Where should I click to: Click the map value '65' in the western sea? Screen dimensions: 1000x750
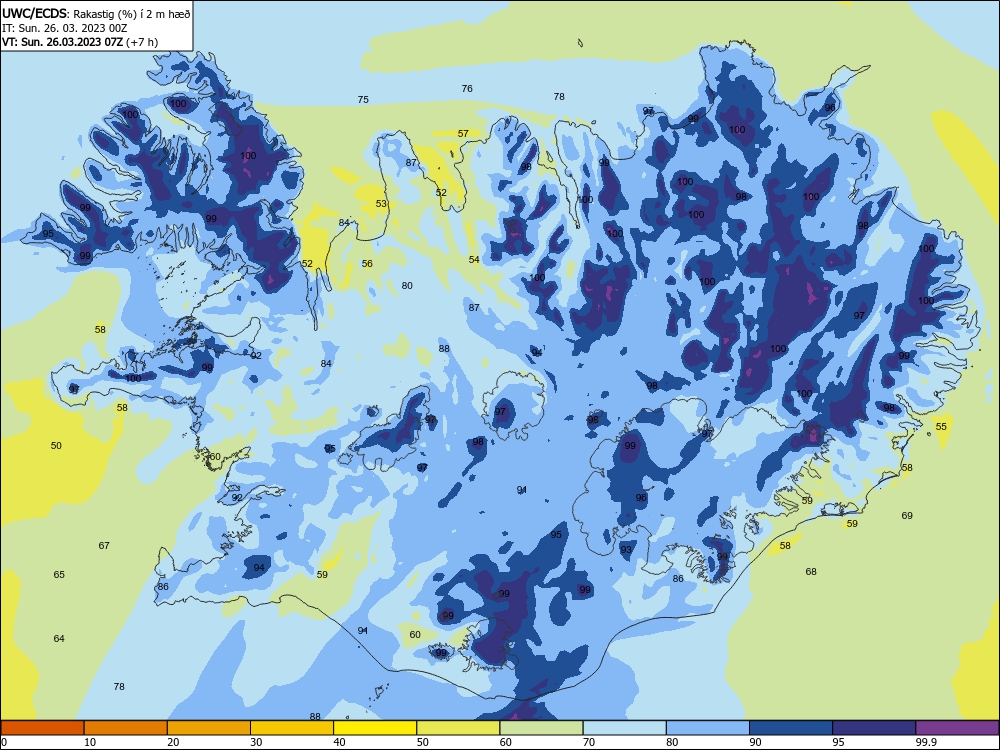(x=59, y=575)
